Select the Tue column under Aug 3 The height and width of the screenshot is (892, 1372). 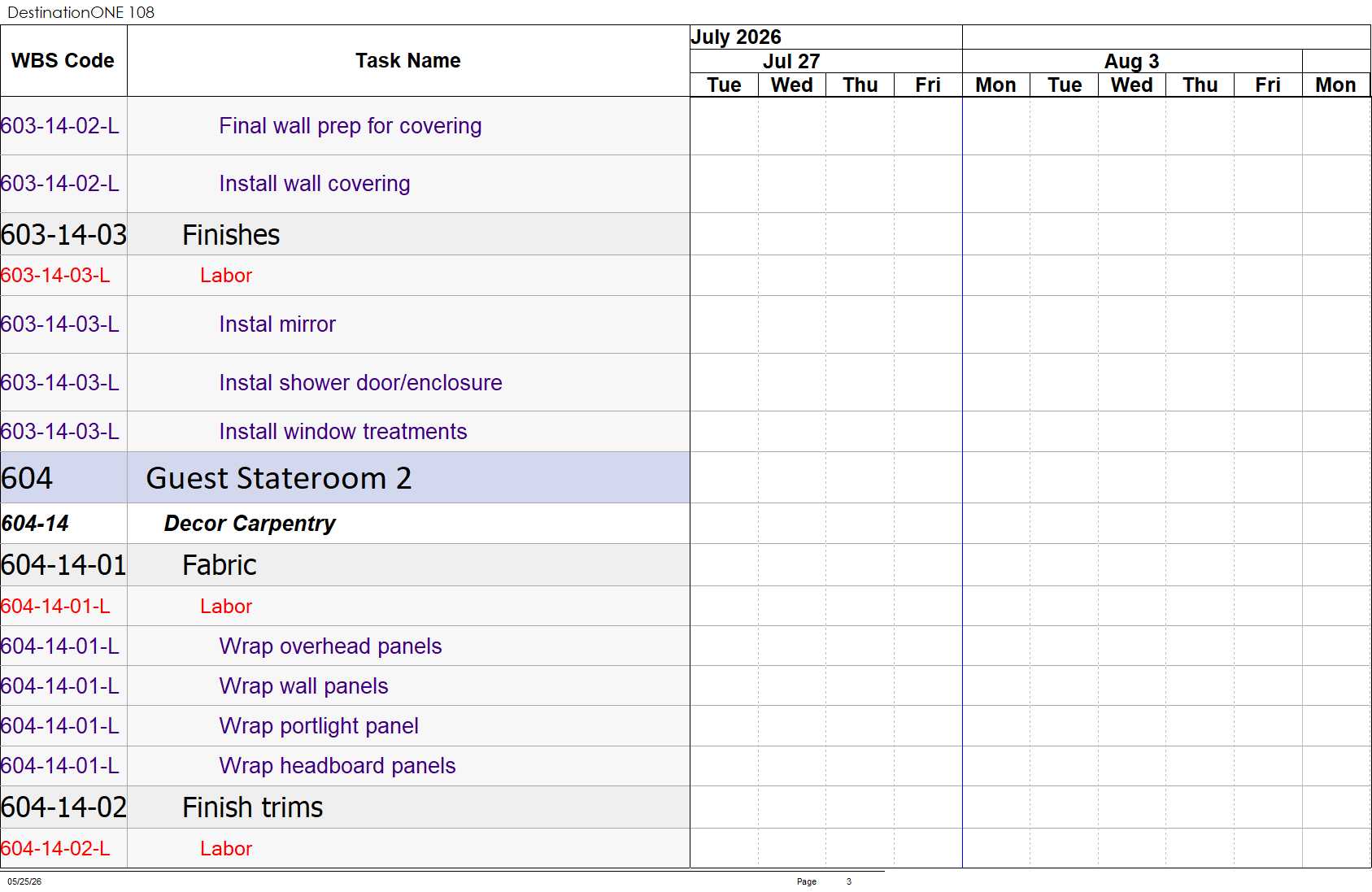1064,85
